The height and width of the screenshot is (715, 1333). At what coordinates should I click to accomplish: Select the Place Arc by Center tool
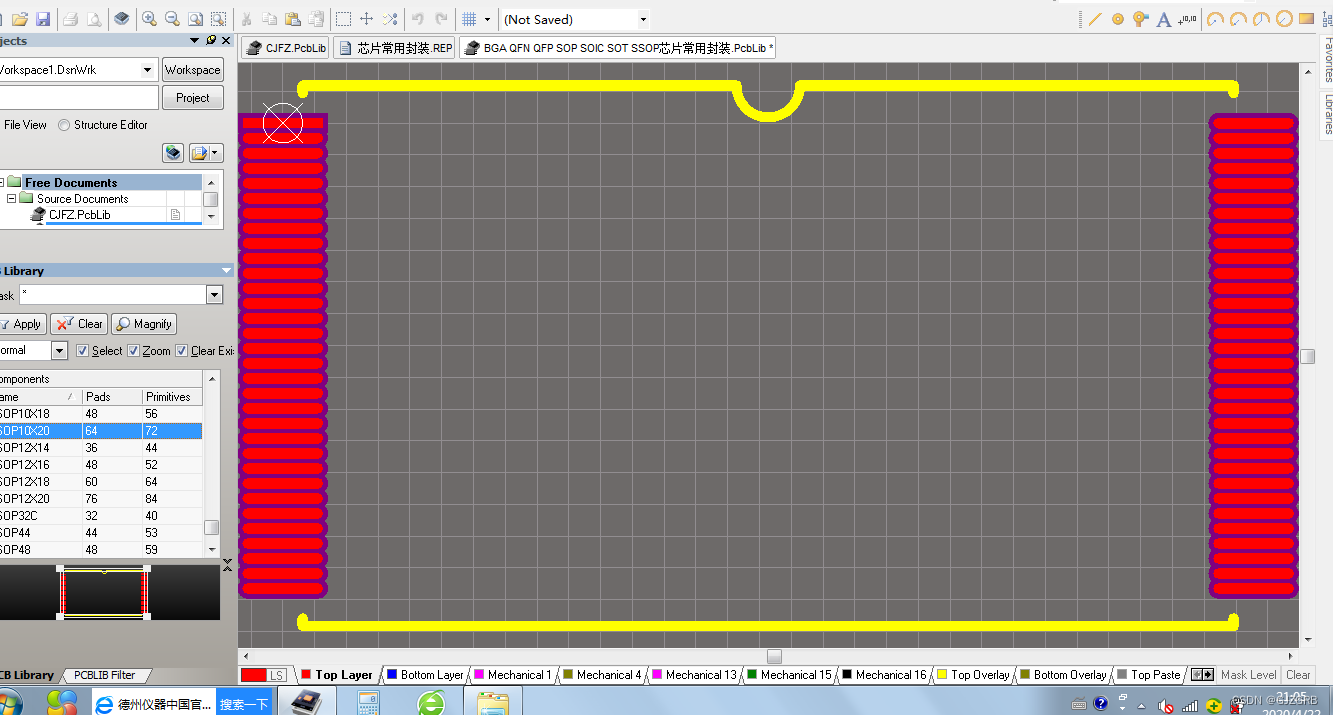tap(1215, 19)
